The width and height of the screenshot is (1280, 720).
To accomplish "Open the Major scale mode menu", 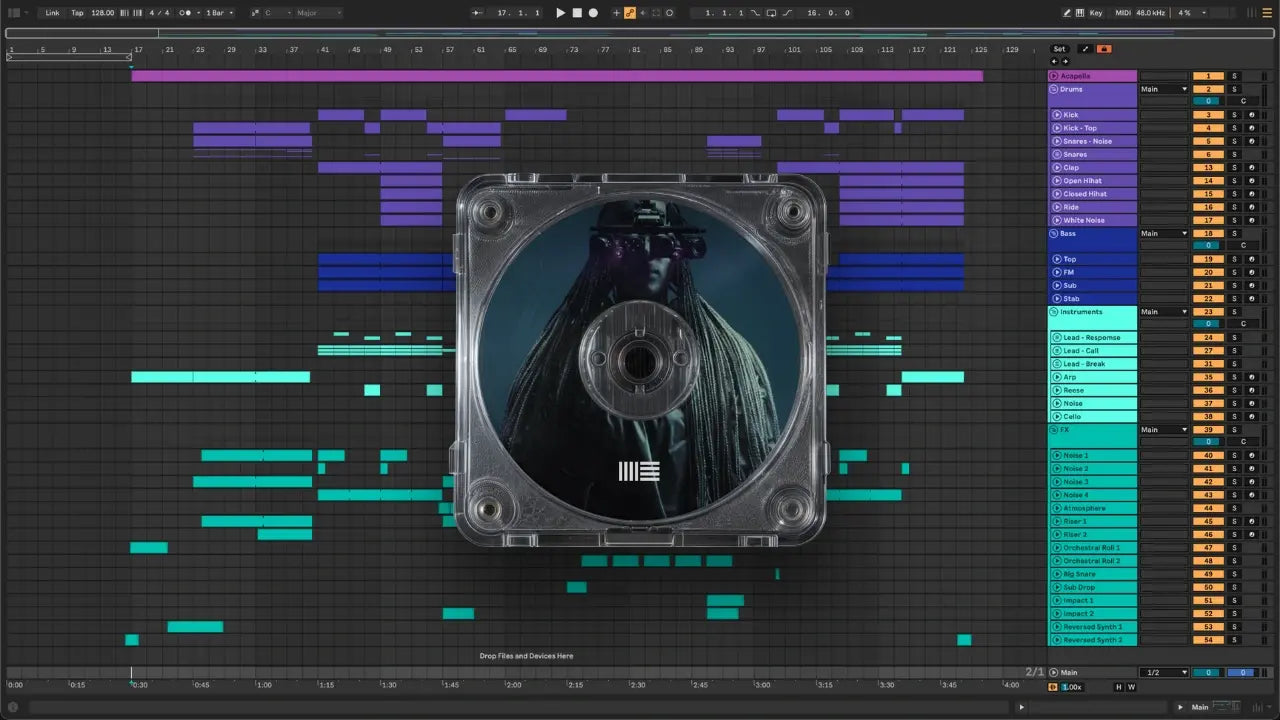I will [x=318, y=13].
